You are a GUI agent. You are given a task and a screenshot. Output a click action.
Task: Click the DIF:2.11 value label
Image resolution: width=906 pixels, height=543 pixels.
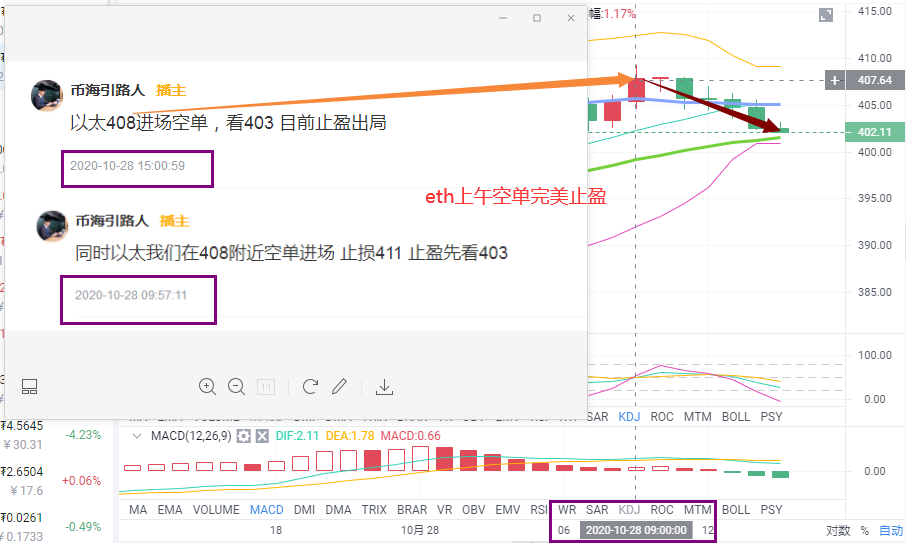pos(297,436)
